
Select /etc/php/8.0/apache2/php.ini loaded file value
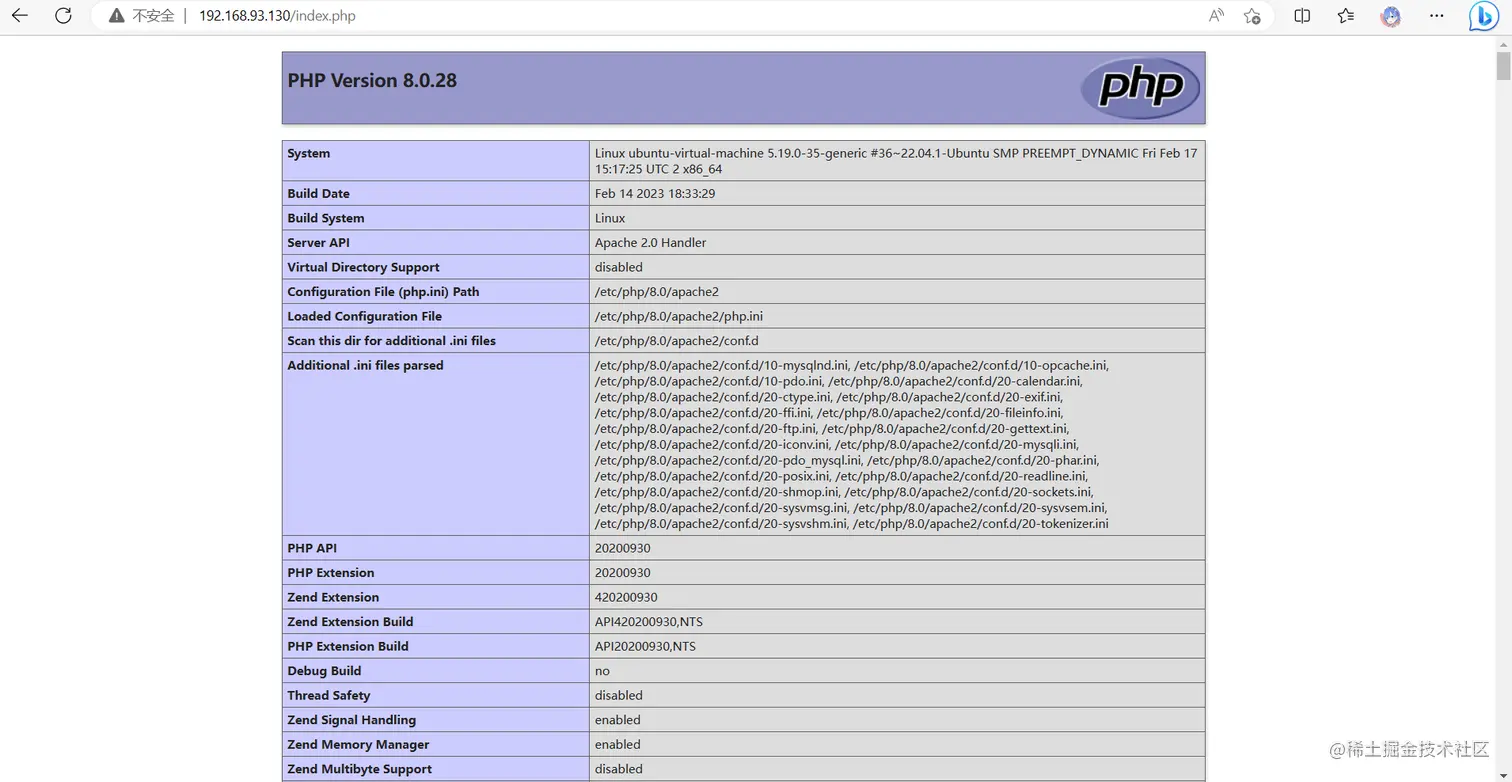tap(679, 316)
